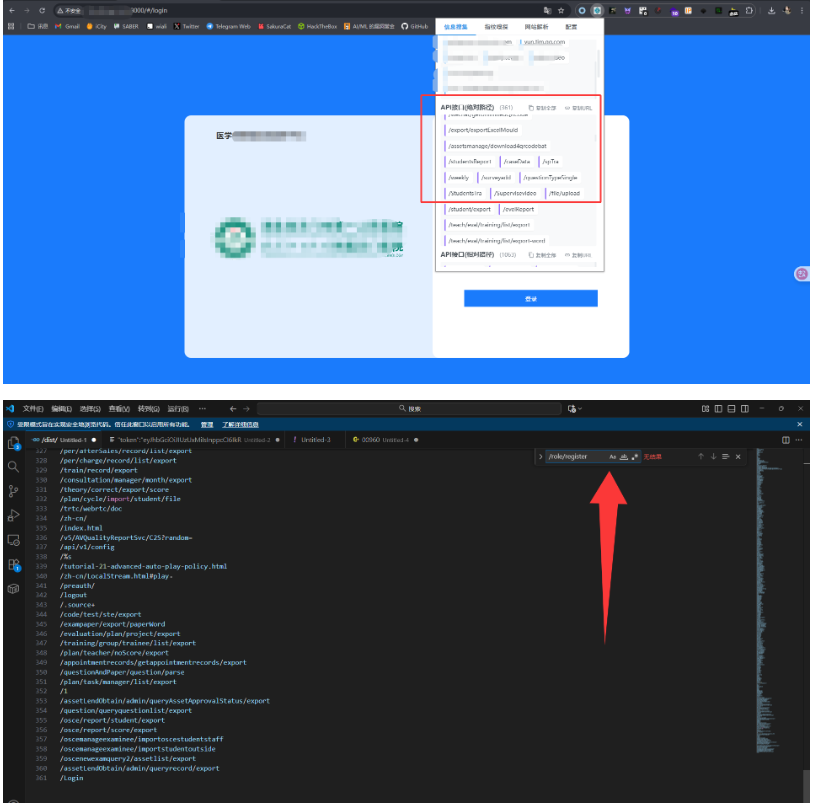Open Run and Debug view in VS Code
This screenshot has width=814, height=804.
13,515
